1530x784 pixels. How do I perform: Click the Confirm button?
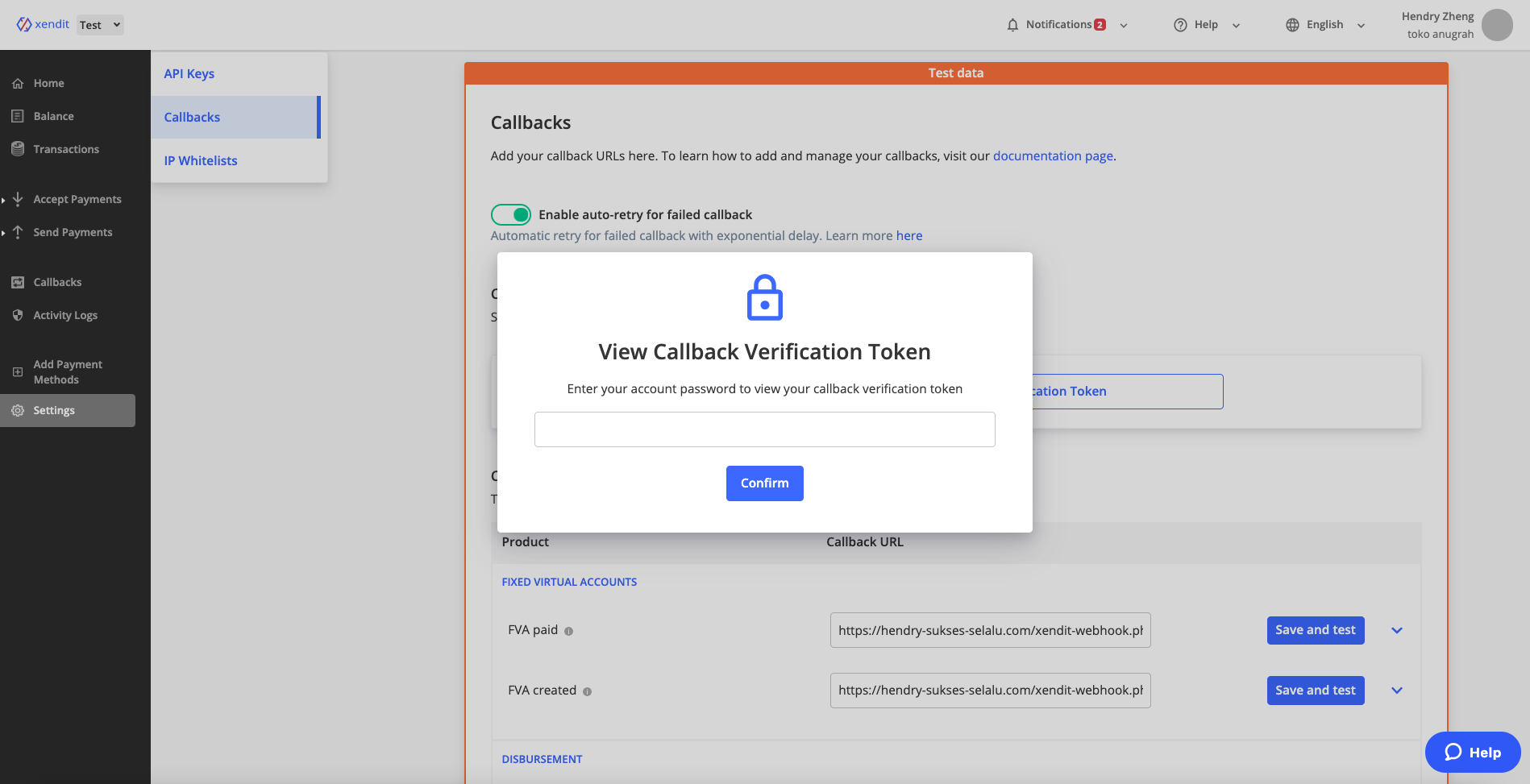pos(765,483)
